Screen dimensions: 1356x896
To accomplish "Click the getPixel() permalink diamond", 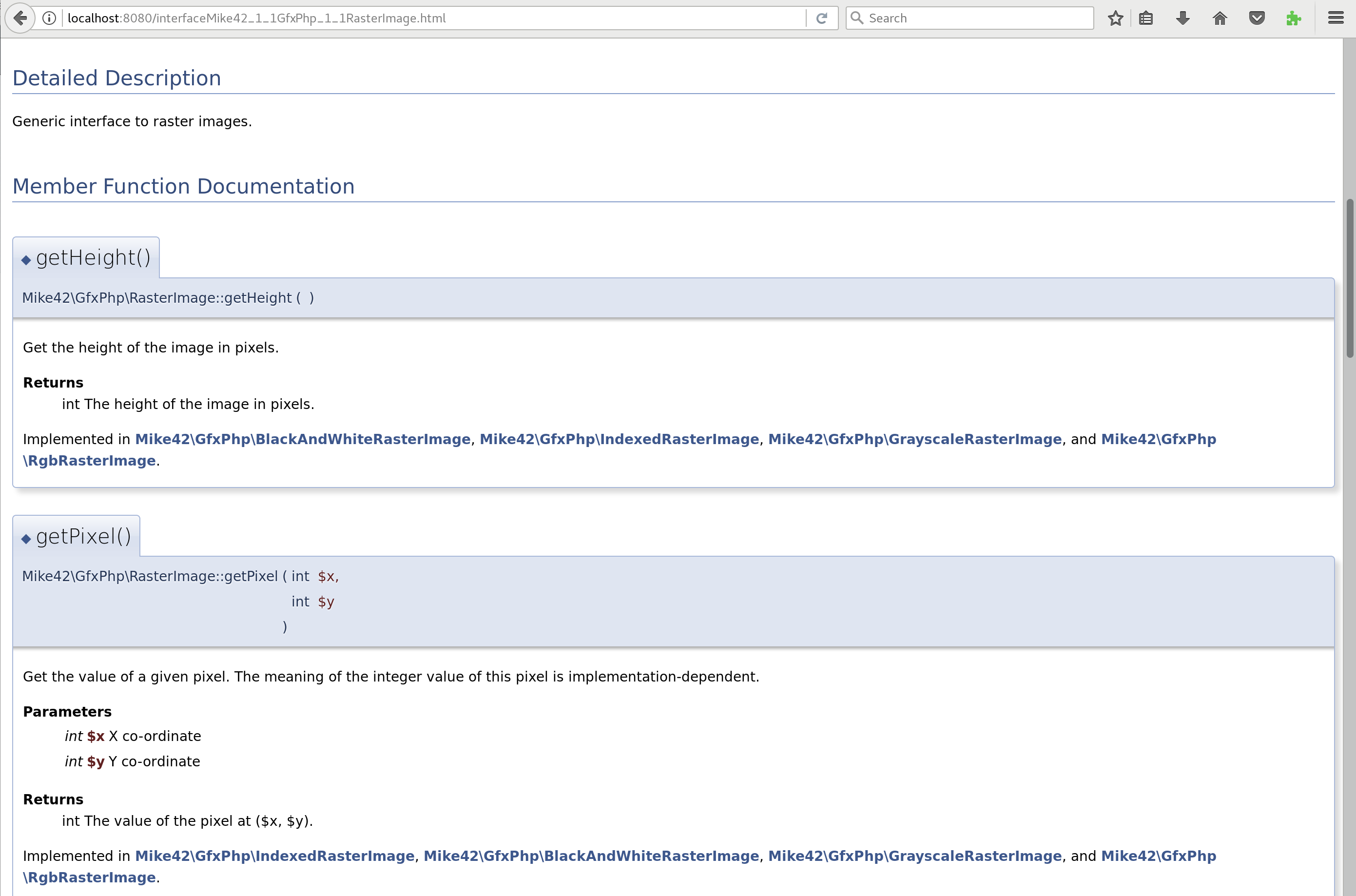I will click(x=26, y=539).
